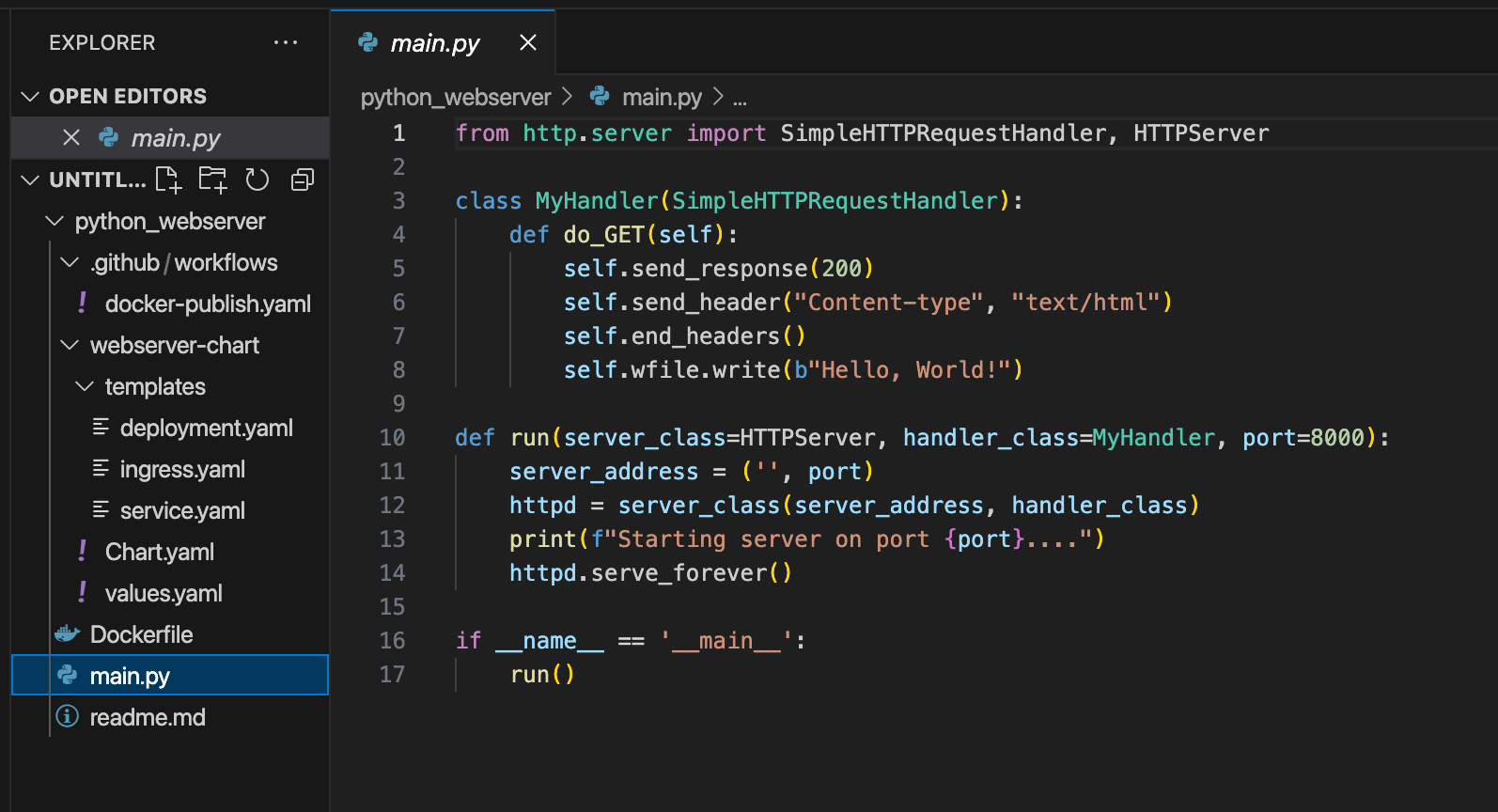Click line number 10 in gutter

coord(392,437)
